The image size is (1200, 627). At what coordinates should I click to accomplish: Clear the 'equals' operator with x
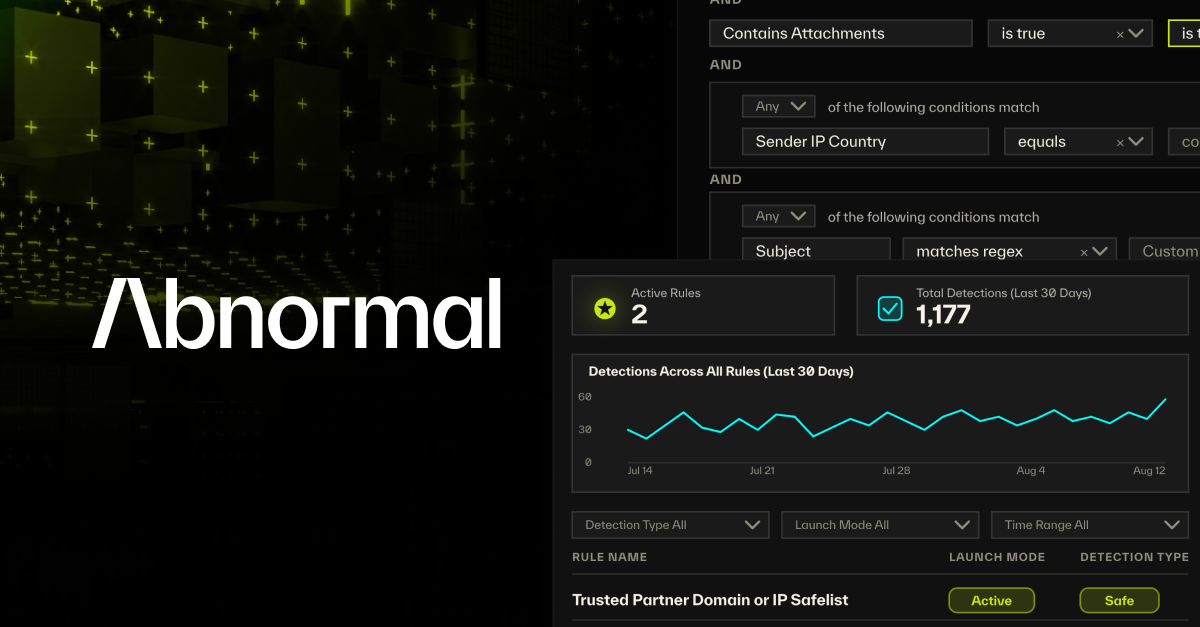coord(1120,143)
